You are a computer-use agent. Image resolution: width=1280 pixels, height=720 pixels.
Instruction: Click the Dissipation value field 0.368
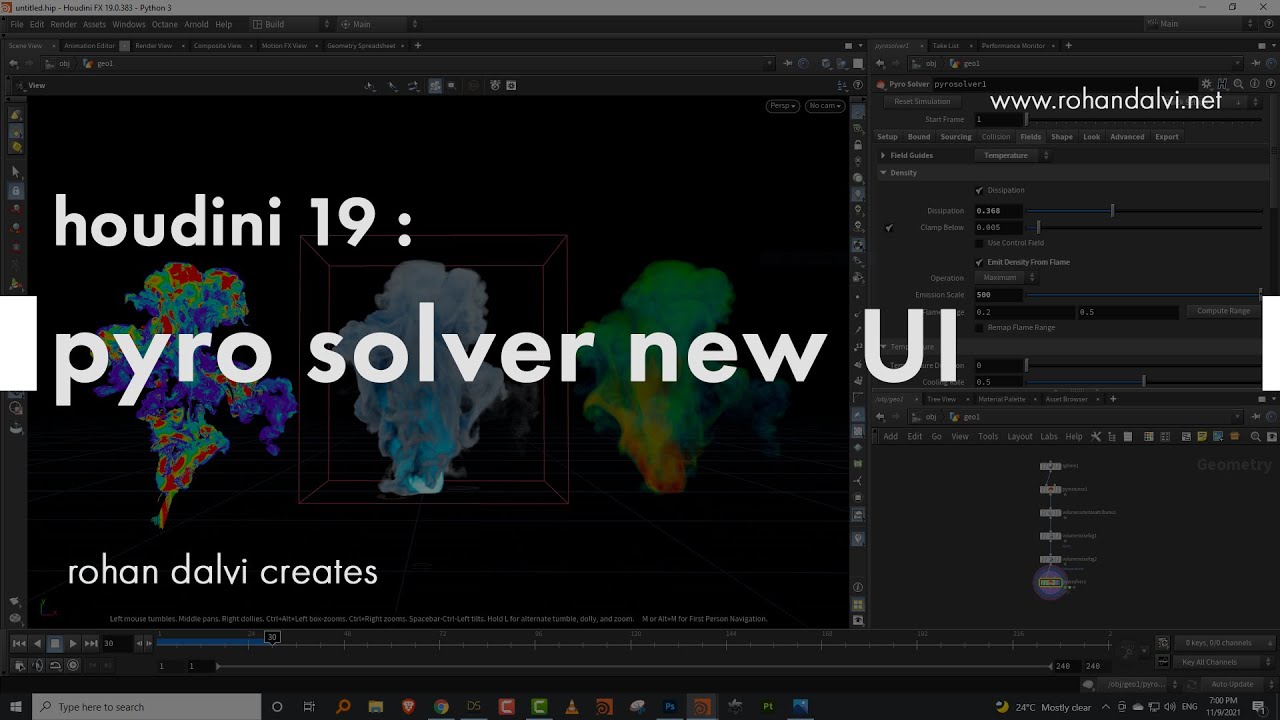pos(999,211)
